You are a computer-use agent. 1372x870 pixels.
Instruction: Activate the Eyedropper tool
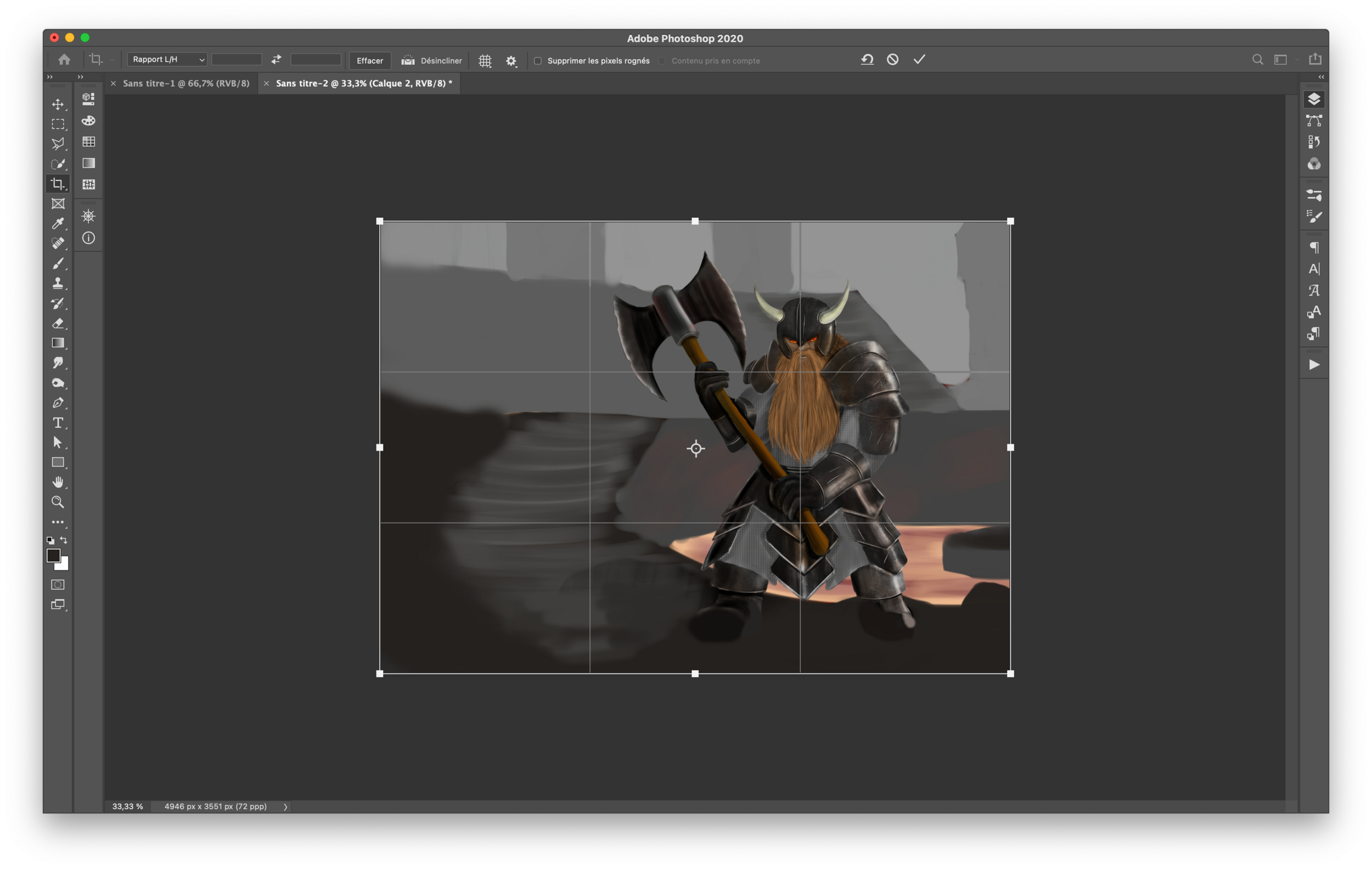[58, 223]
